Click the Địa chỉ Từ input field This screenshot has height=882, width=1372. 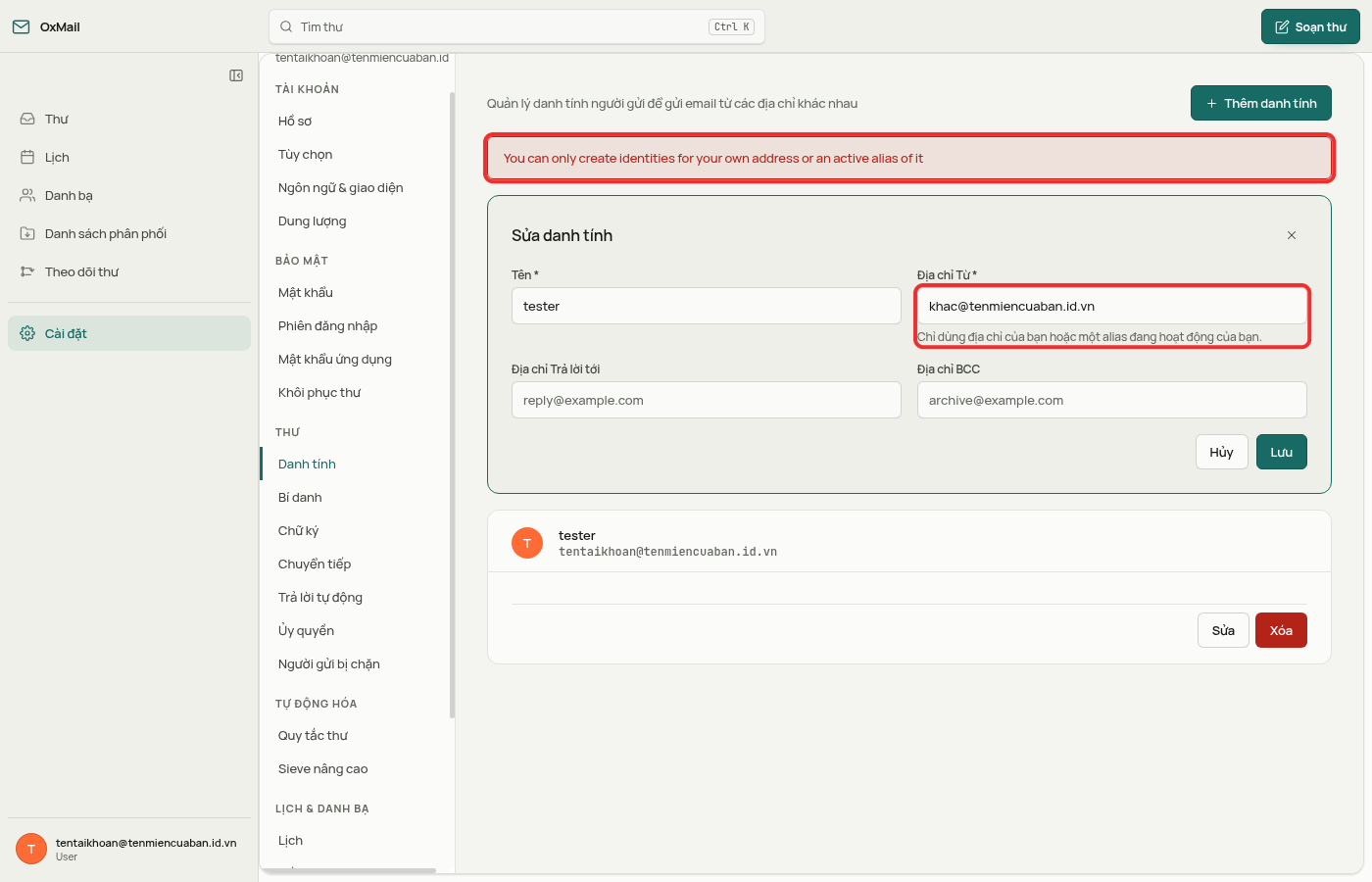point(1112,306)
